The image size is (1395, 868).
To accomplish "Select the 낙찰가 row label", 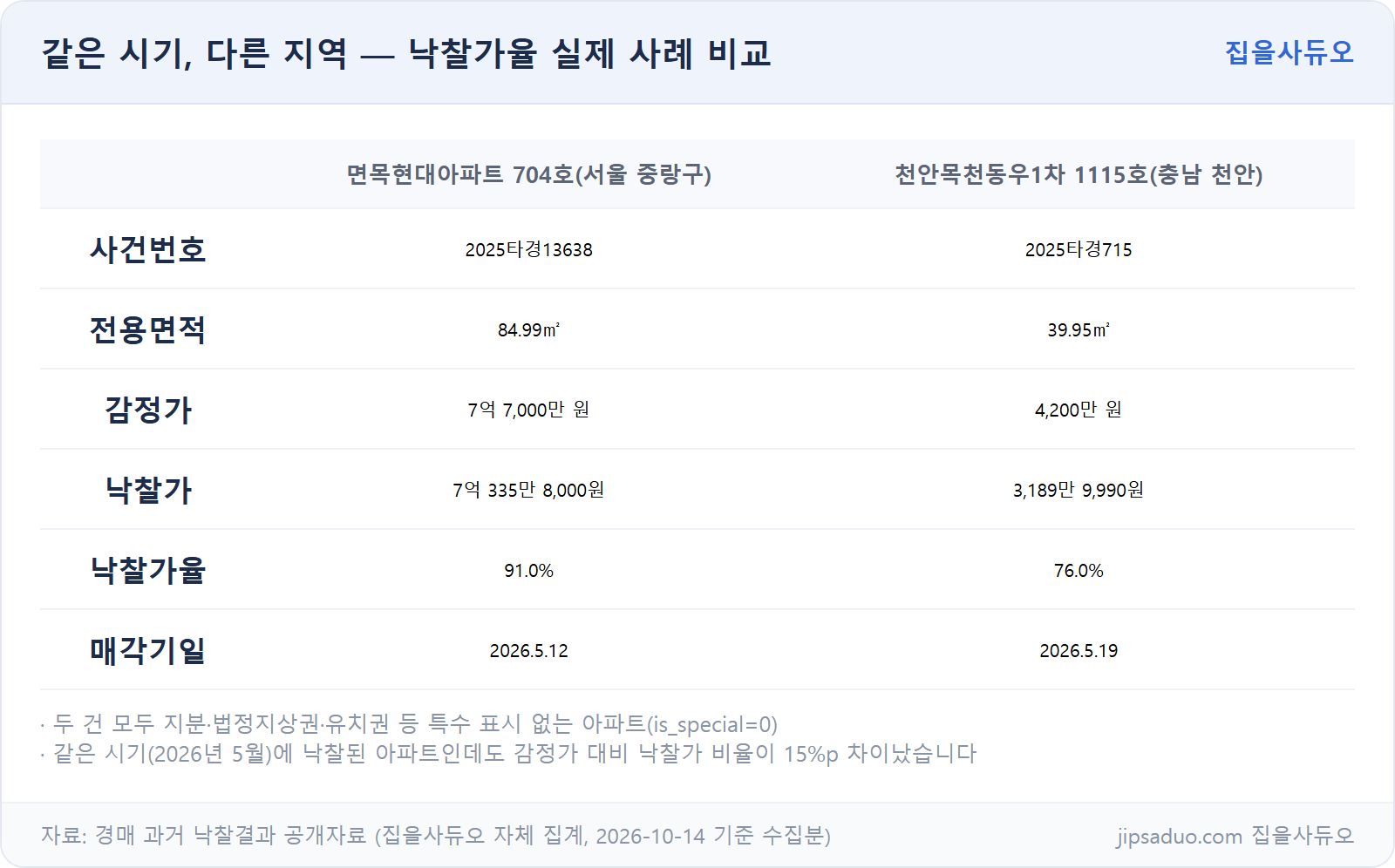I will click(x=148, y=490).
